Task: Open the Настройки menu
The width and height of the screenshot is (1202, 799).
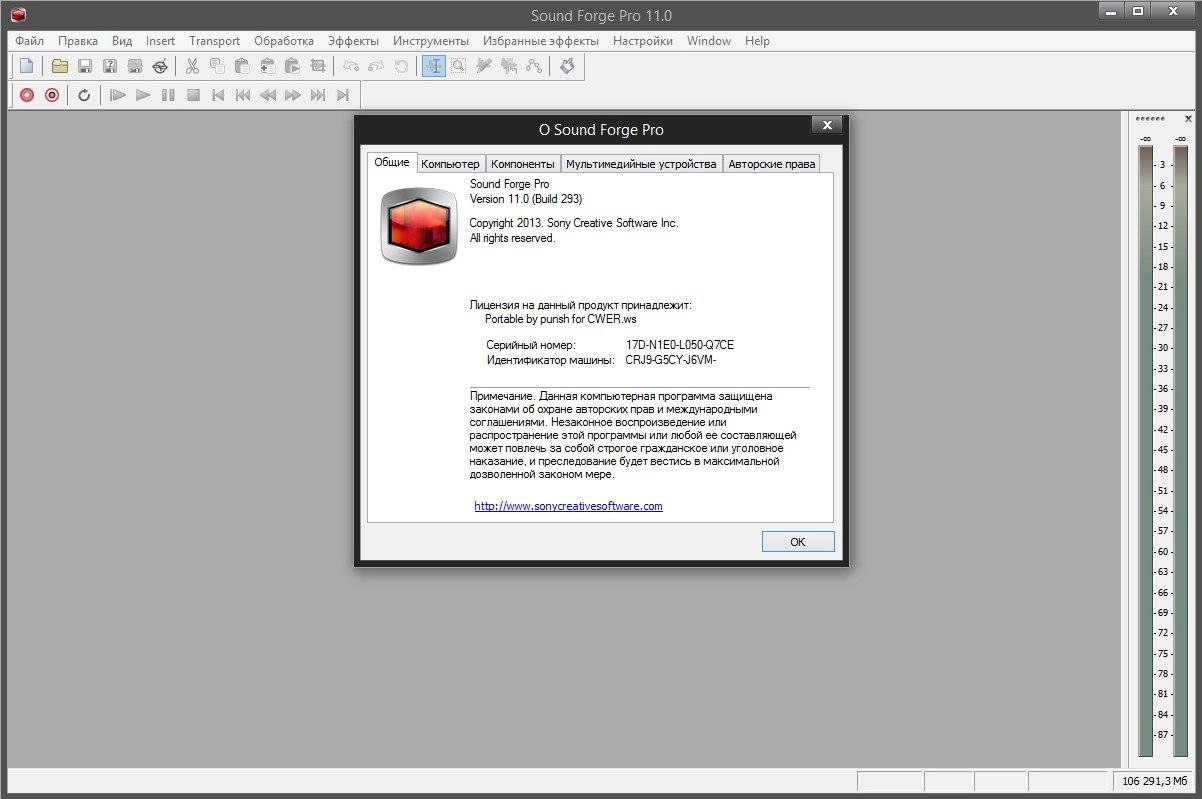Action: tap(643, 41)
